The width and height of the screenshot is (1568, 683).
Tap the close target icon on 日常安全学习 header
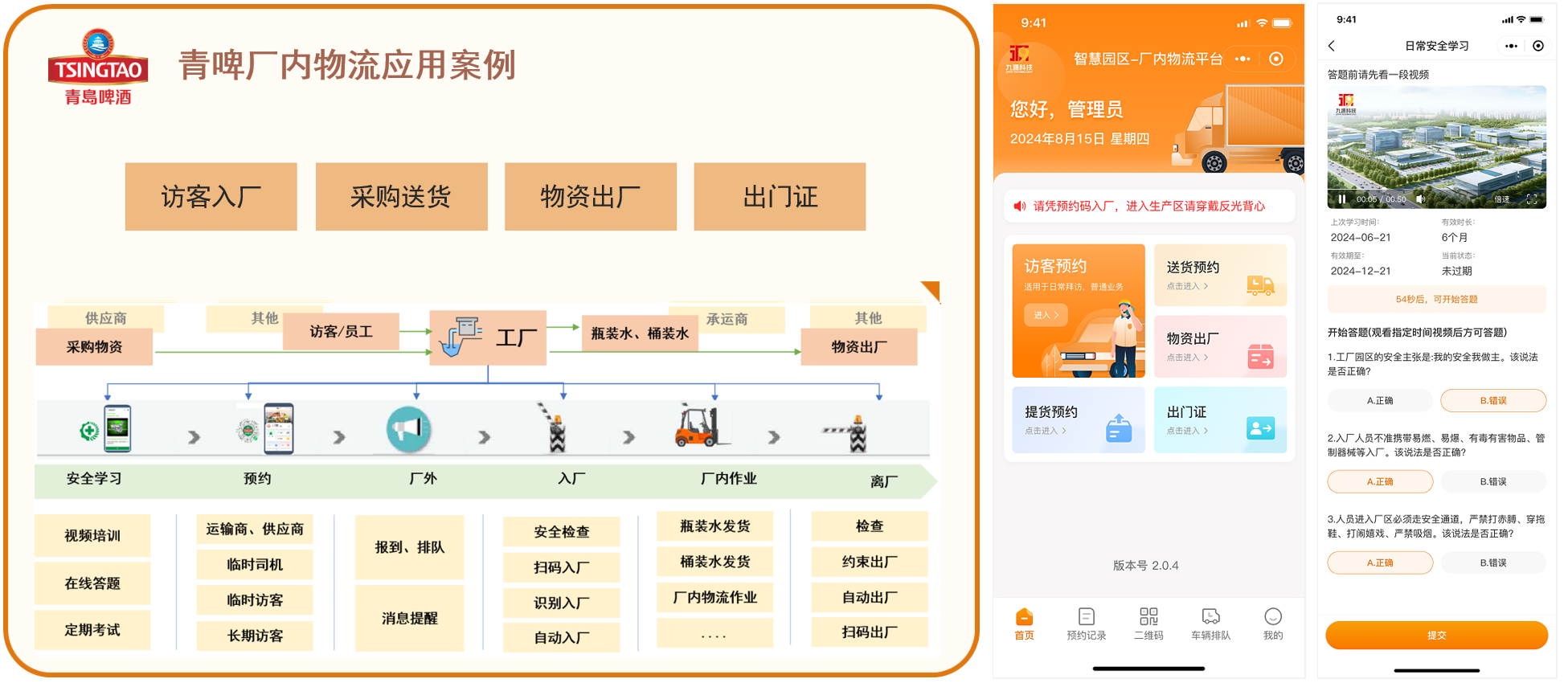1538,46
